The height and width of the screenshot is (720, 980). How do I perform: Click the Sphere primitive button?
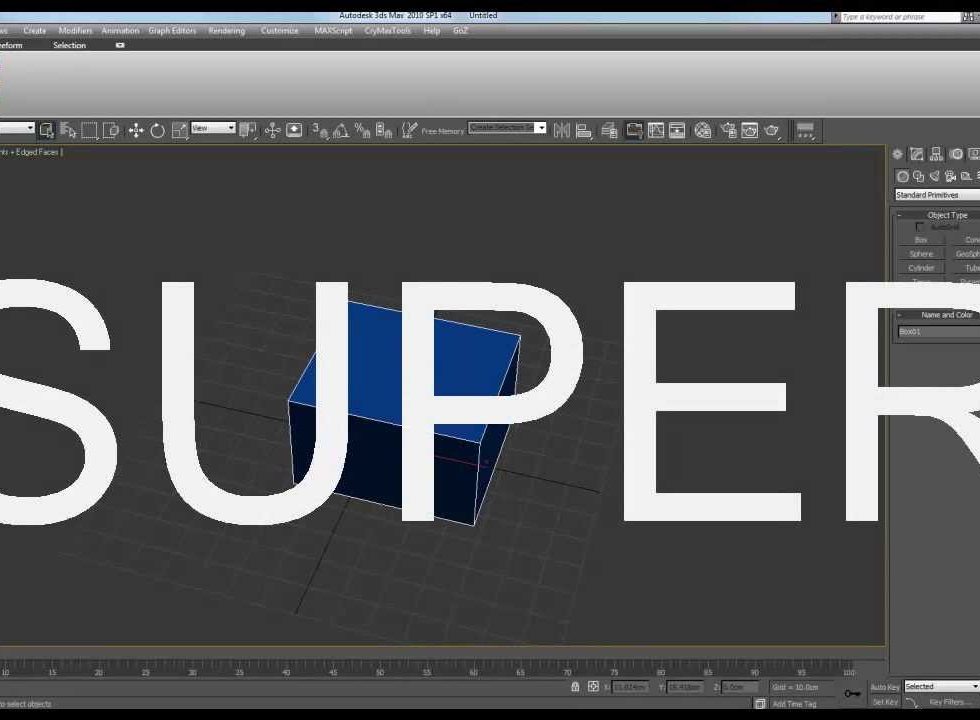tap(921, 254)
